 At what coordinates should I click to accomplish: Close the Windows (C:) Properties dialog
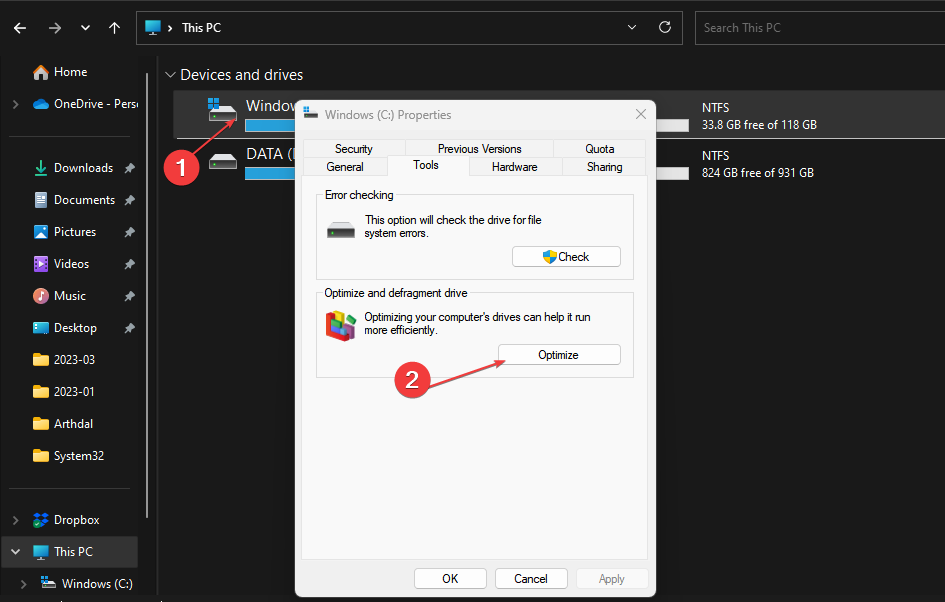[x=641, y=114]
